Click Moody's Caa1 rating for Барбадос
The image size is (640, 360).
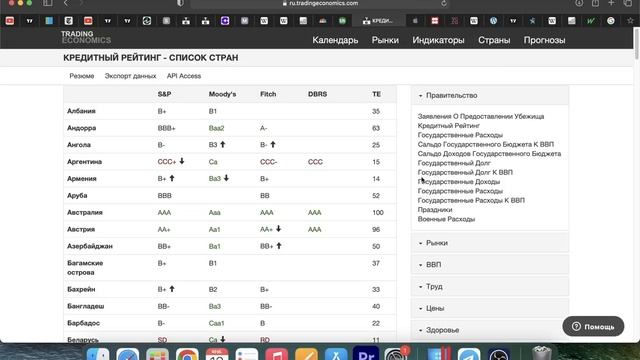pyautogui.click(x=216, y=323)
